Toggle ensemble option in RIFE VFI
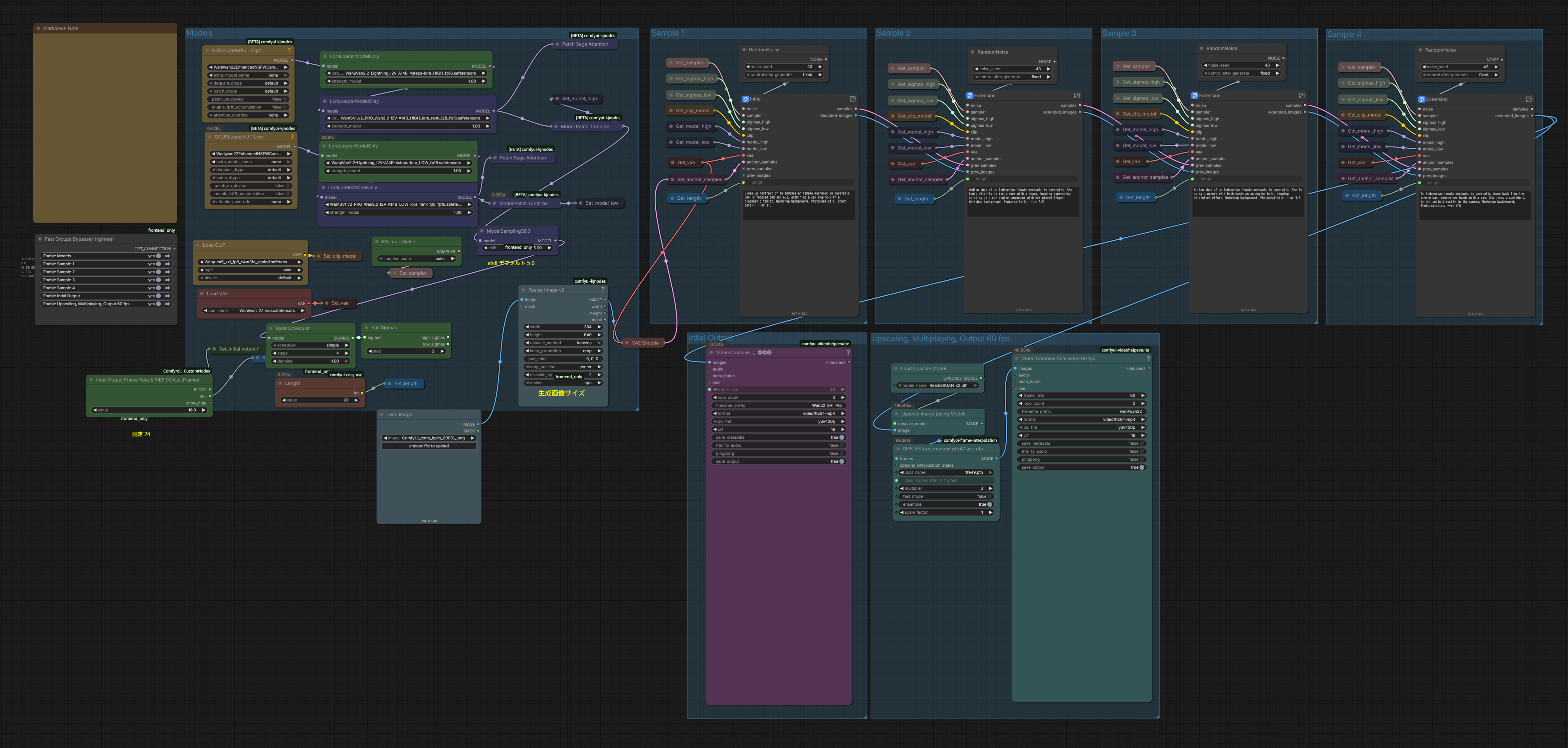The width and height of the screenshot is (1568, 748). [x=989, y=504]
